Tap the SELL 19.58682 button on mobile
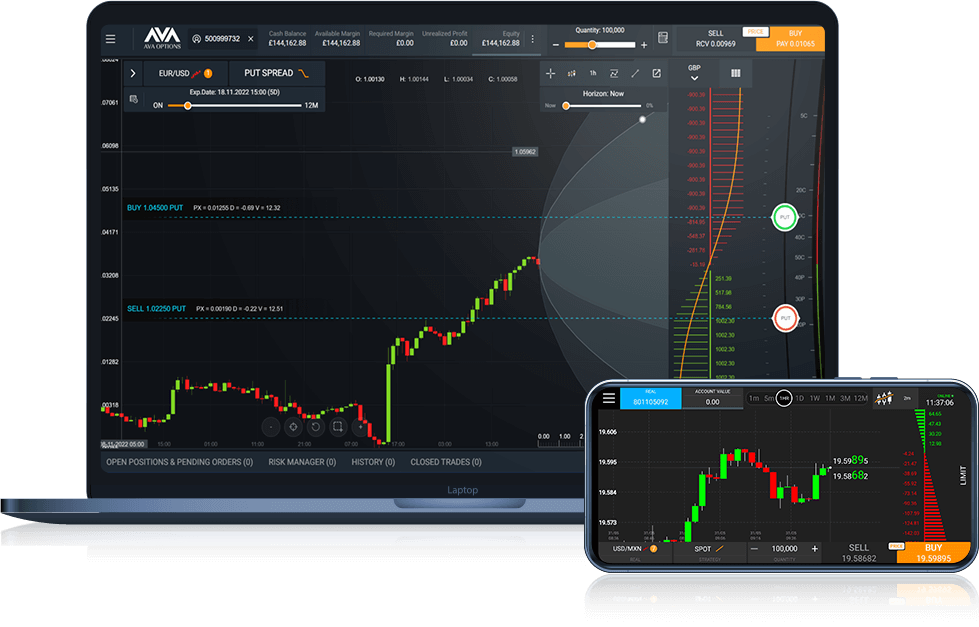This screenshot has width=979, height=627. click(858, 549)
